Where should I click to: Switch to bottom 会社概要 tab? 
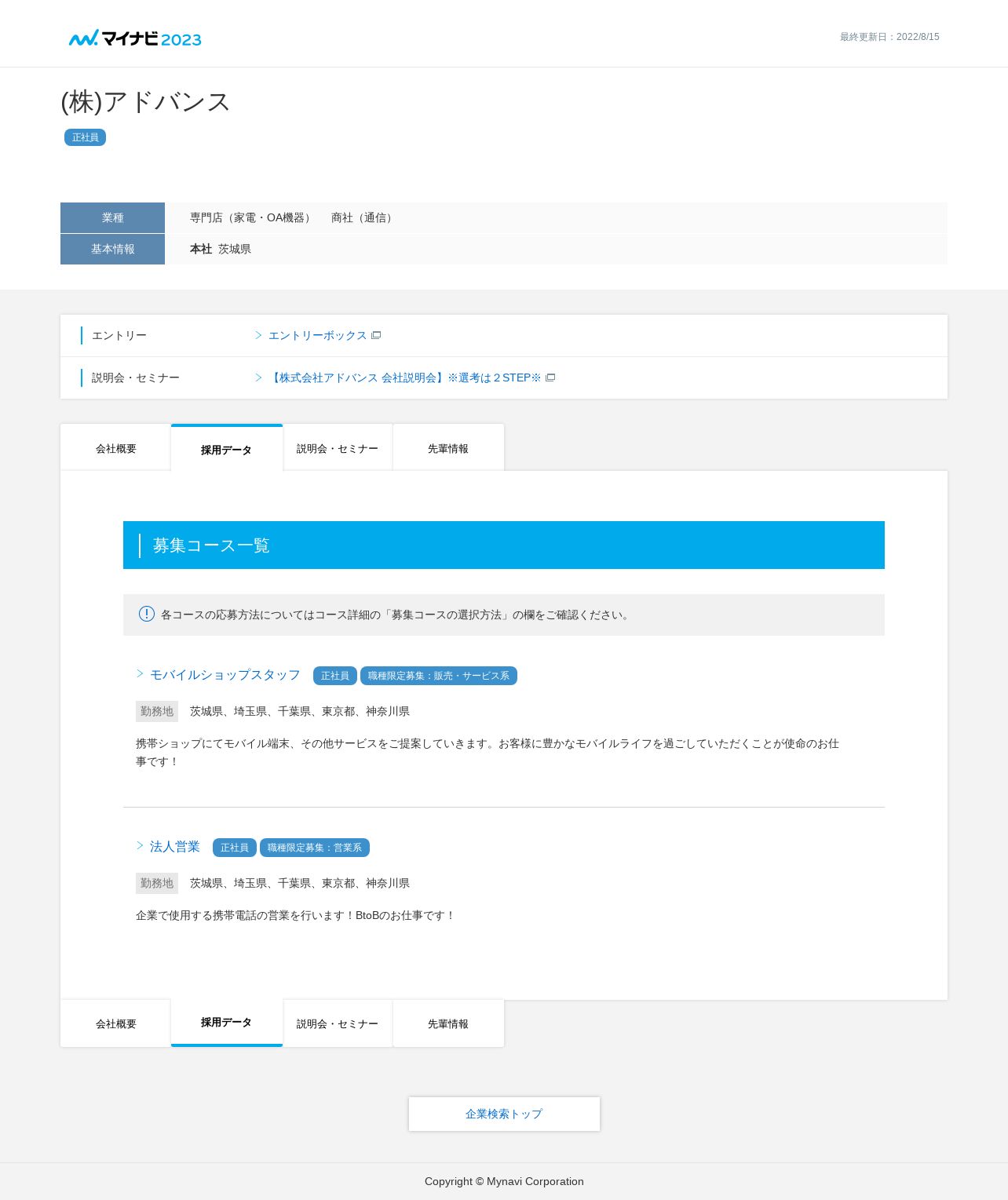(116, 1023)
